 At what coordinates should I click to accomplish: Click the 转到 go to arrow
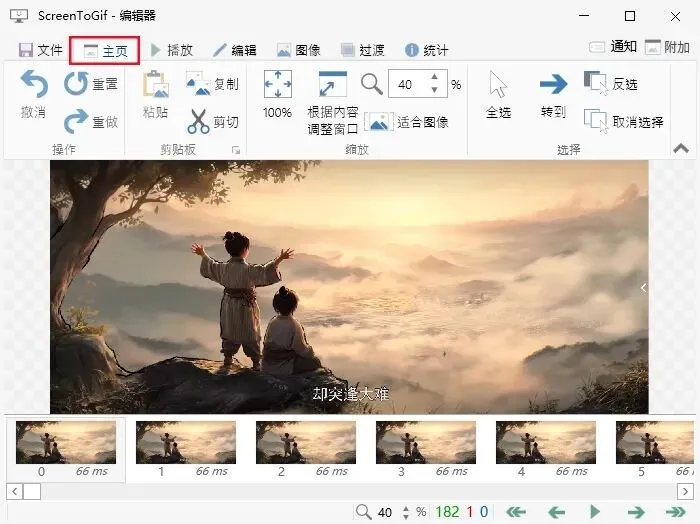(553, 84)
